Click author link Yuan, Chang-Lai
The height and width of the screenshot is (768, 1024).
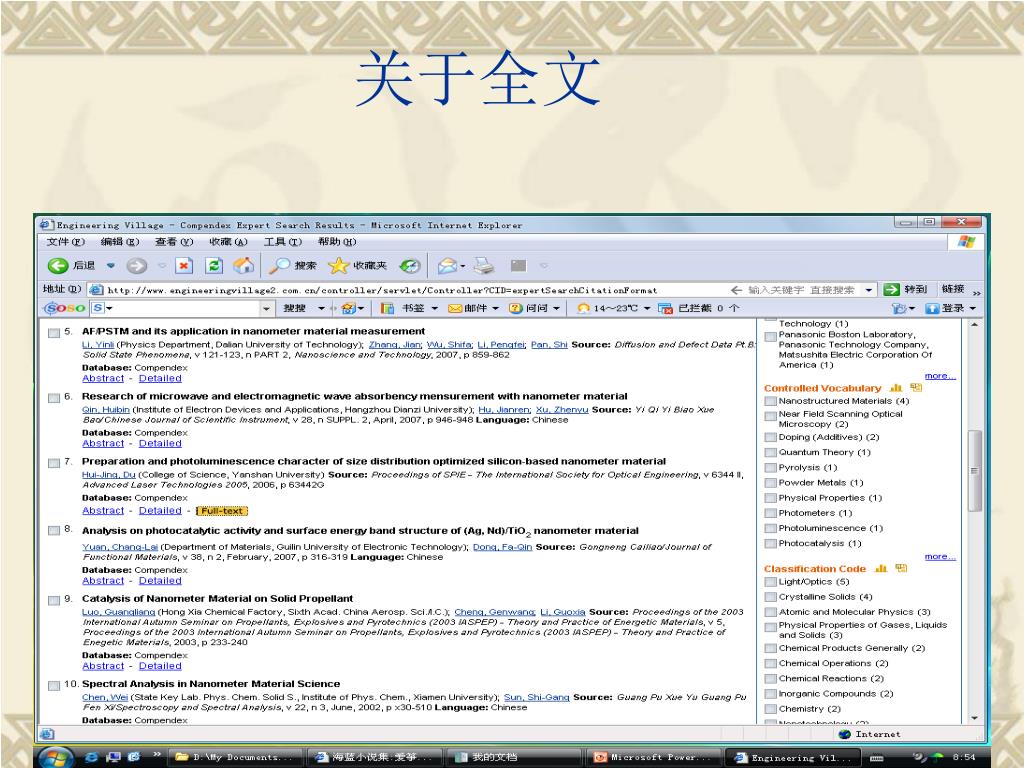pyautogui.click(x=120, y=547)
